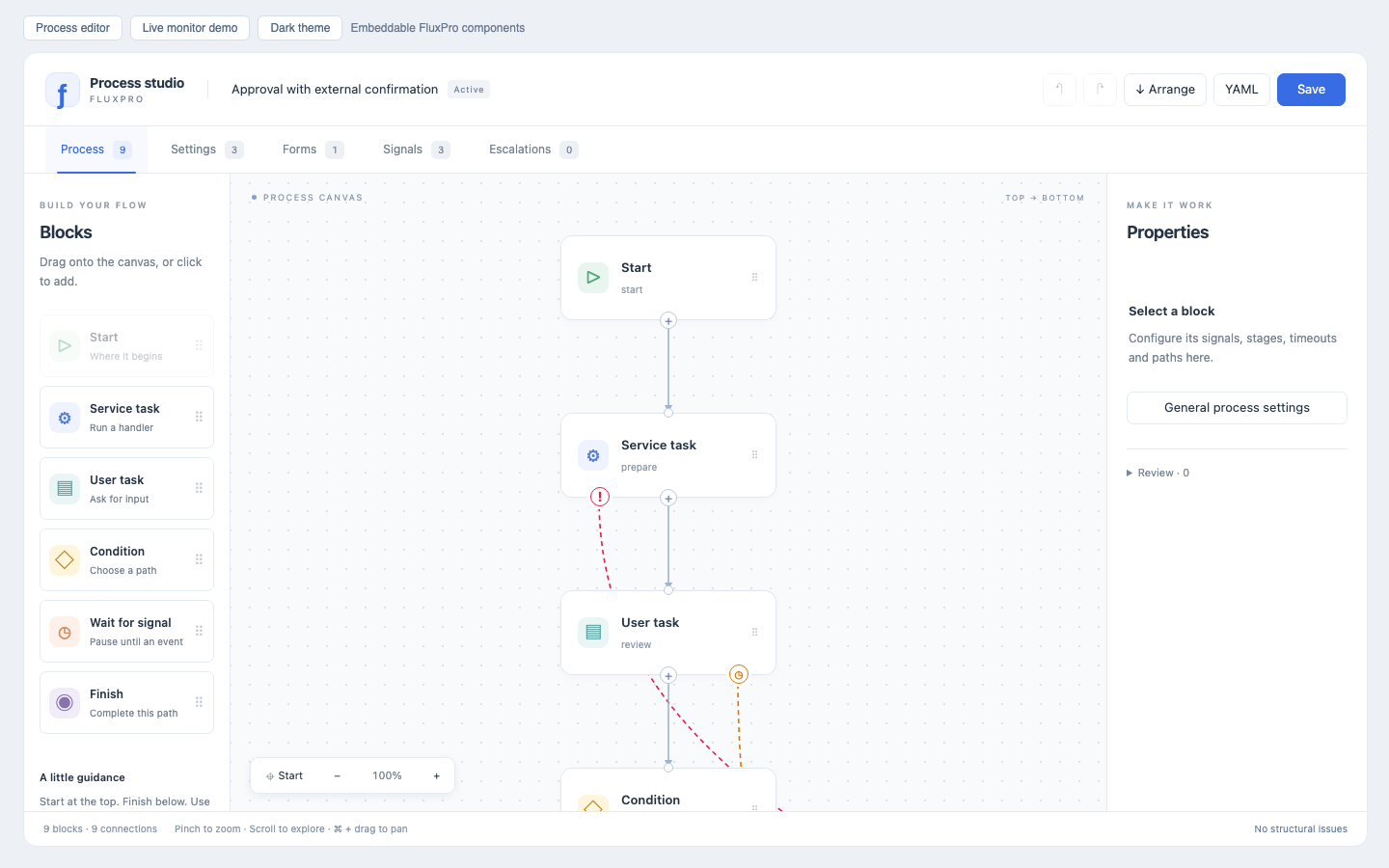Select the Escalations tab

(533, 149)
